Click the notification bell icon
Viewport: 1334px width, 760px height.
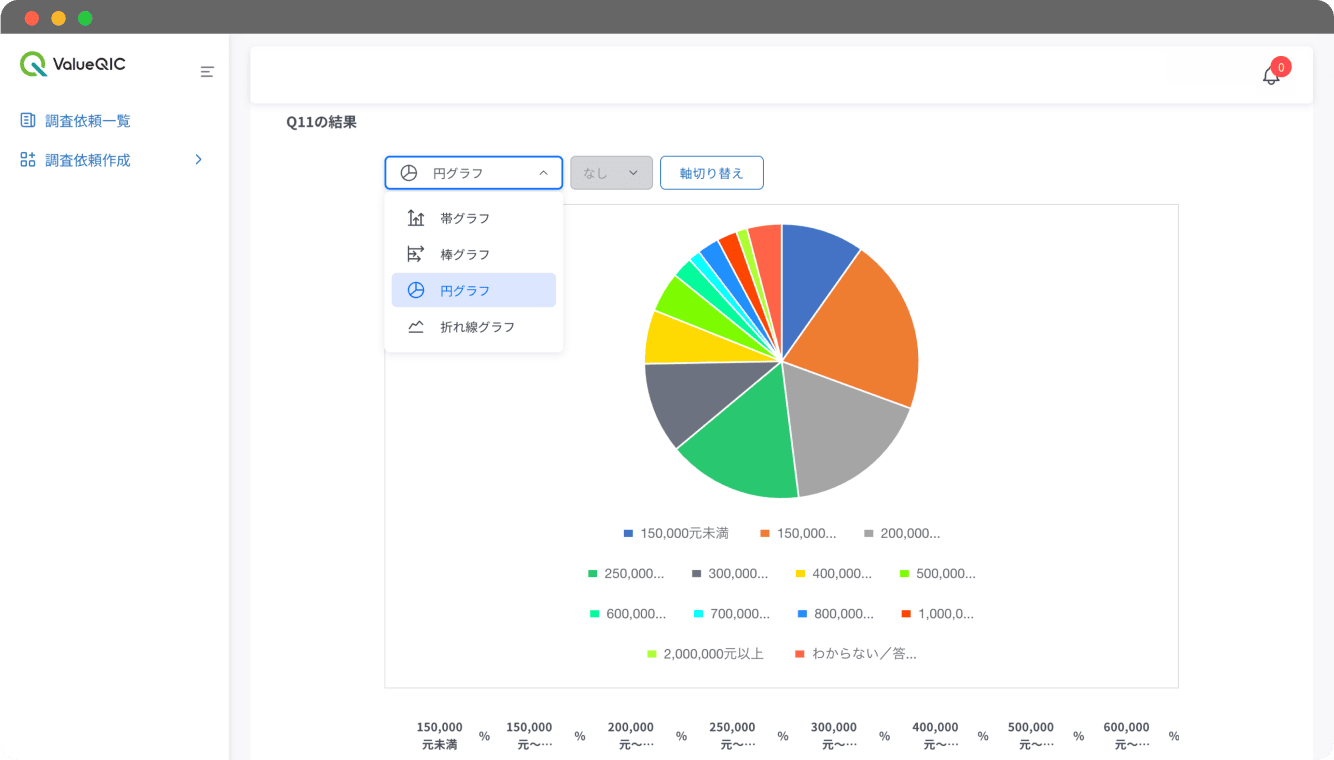[1271, 75]
